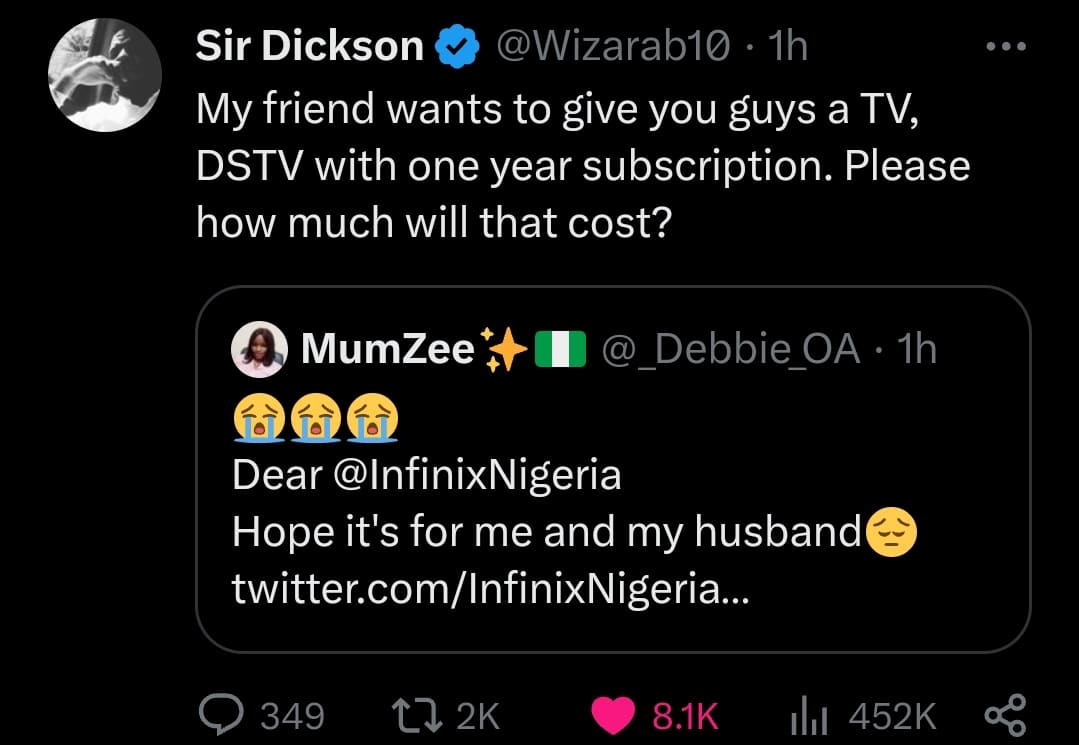The height and width of the screenshot is (745, 1079).
Task: Click the 349 replies count
Action: [292, 715]
